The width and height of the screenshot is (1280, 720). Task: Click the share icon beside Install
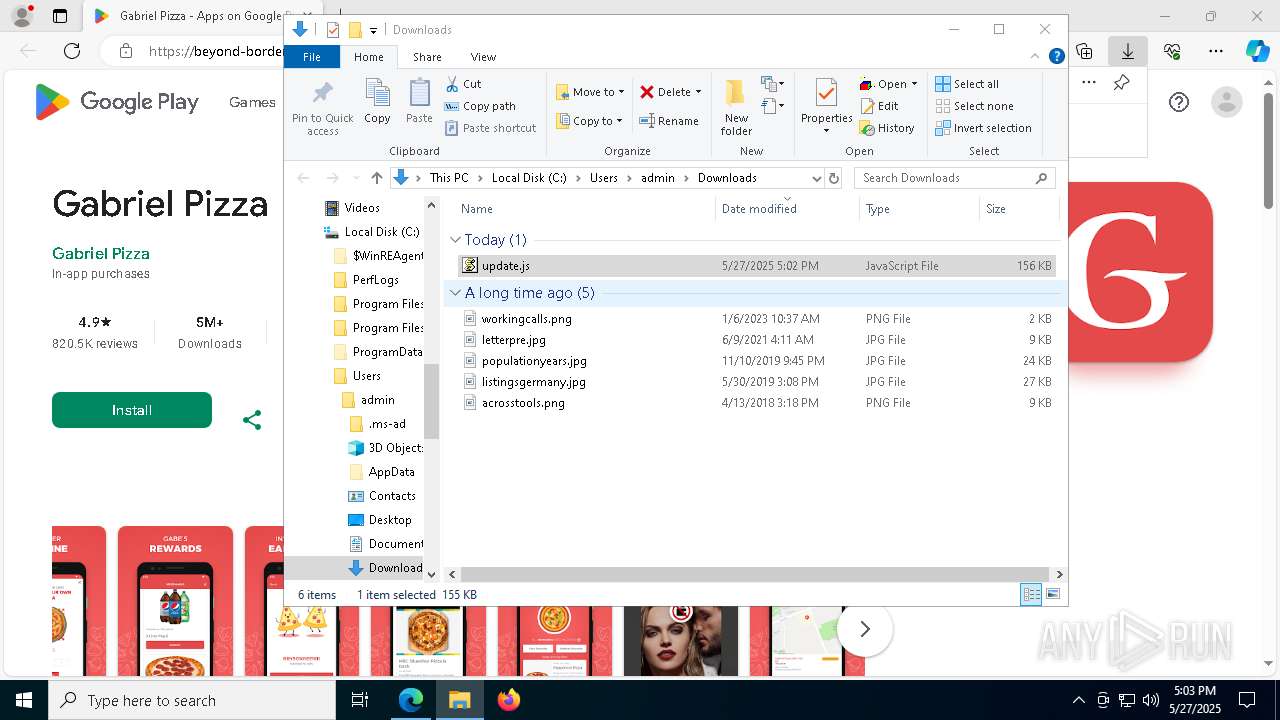252,420
